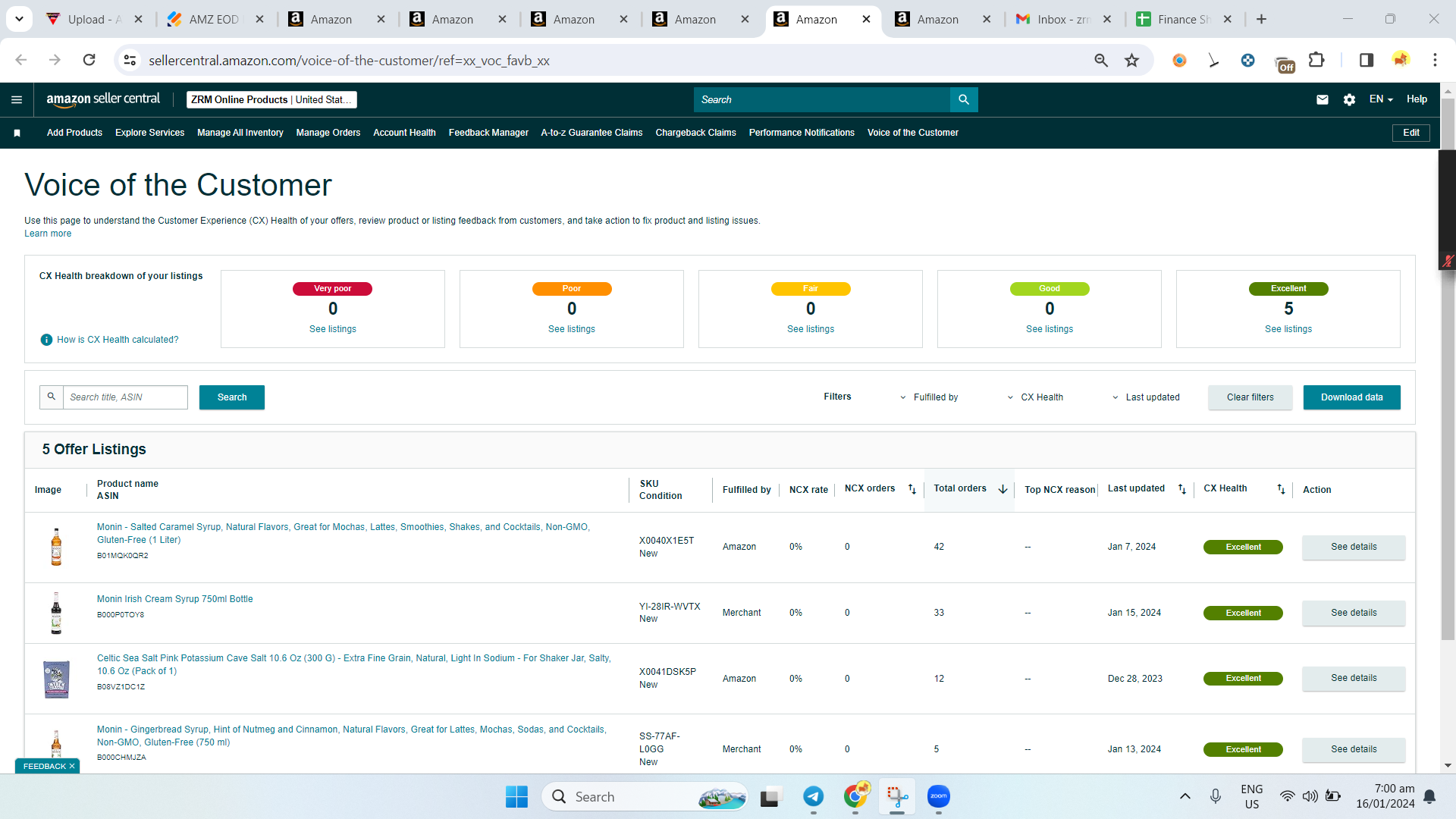
Task: Sort by NCX orders column arrows
Action: click(x=912, y=489)
